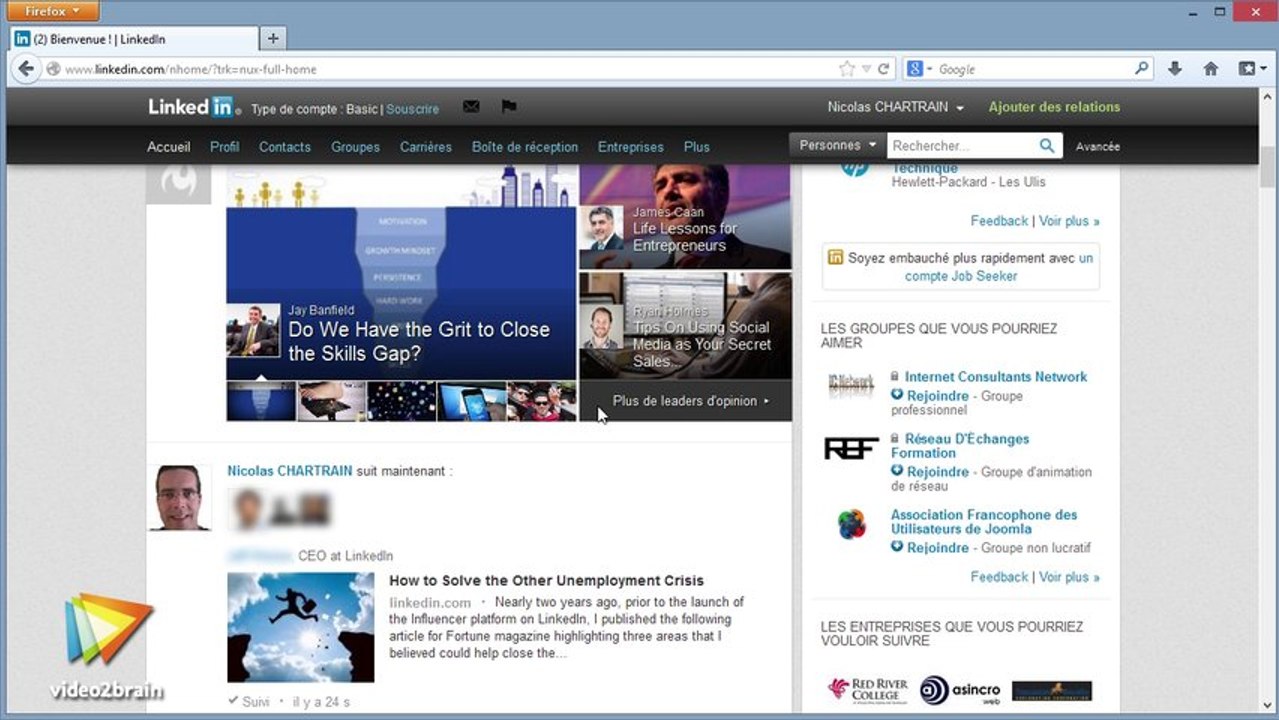Open Do We Have the Grit article

pyautogui.click(x=419, y=341)
